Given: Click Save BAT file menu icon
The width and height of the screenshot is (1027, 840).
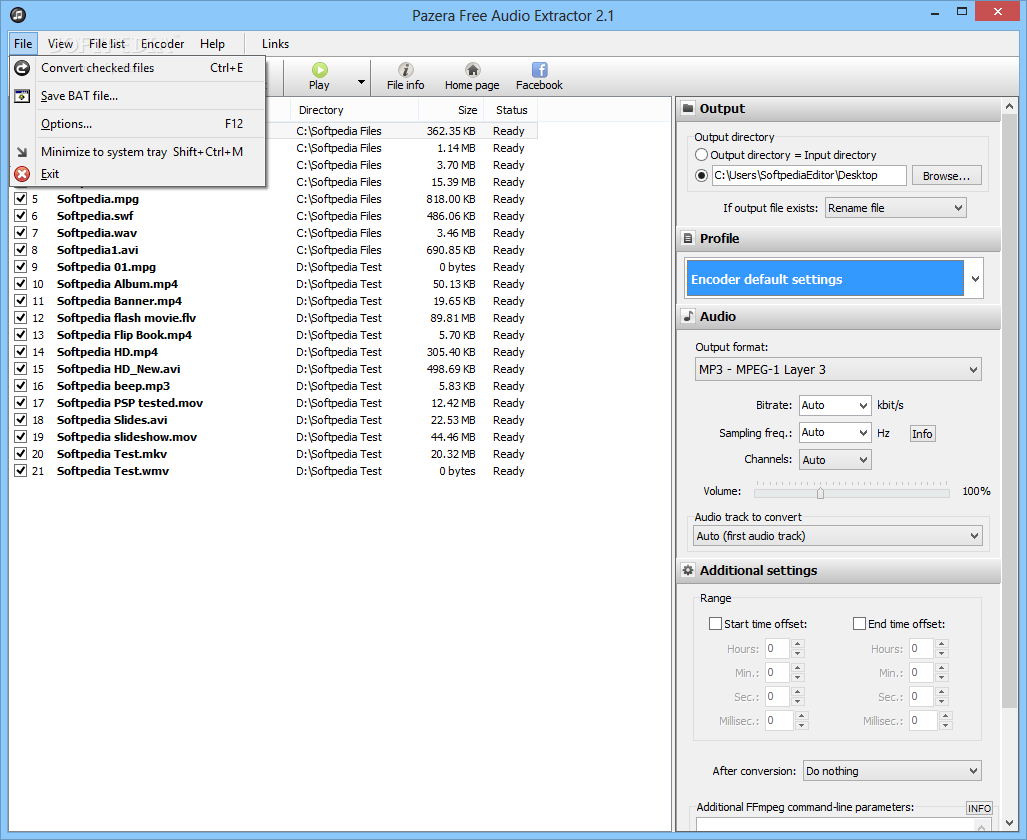Looking at the screenshot, I should (22, 96).
